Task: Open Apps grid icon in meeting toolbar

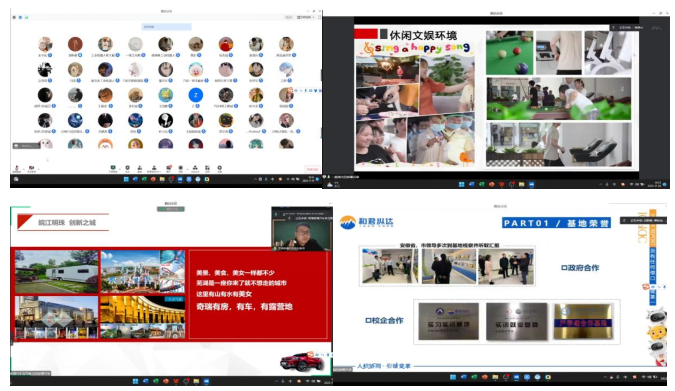Action: click(x=207, y=168)
